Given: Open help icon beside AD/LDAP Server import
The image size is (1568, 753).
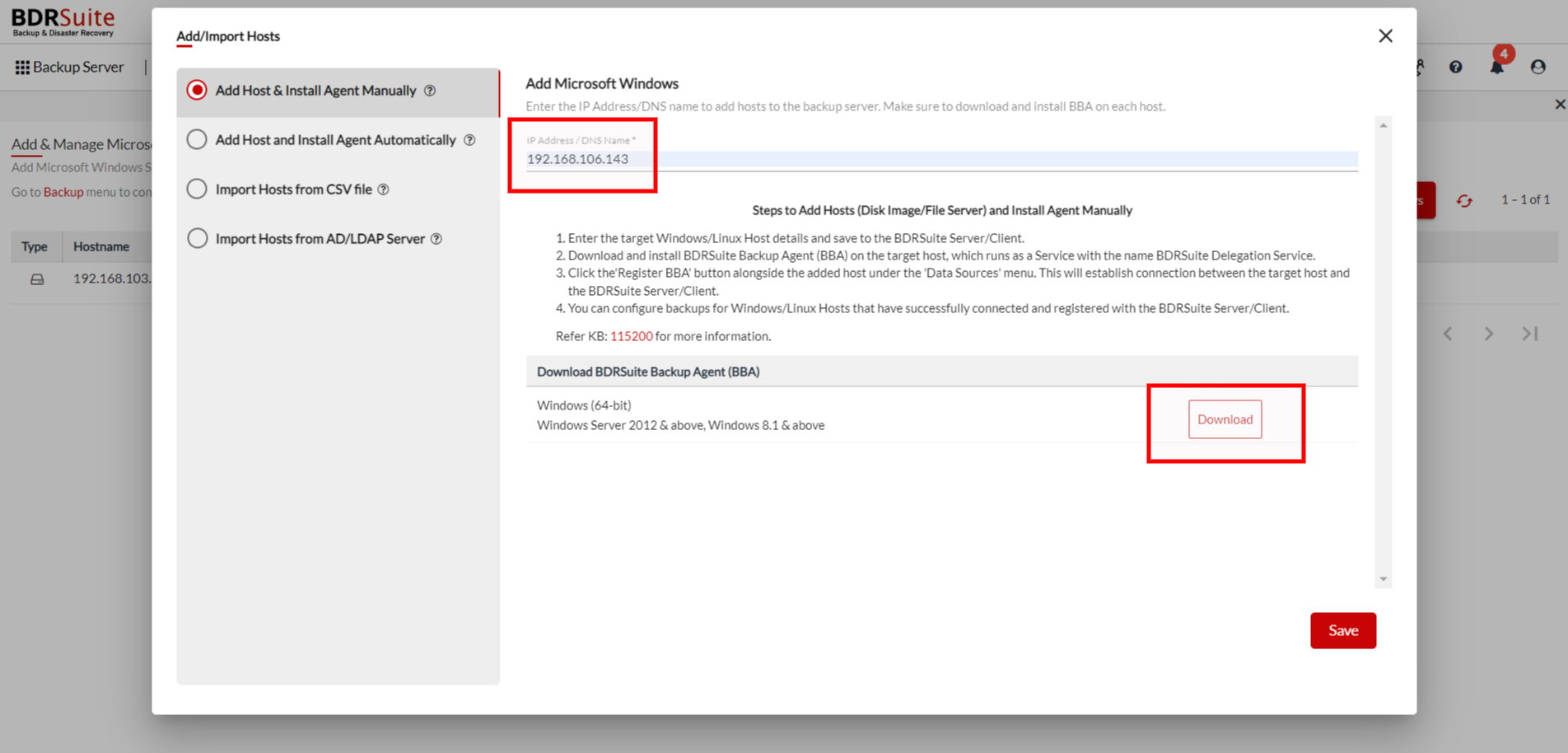Looking at the screenshot, I should point(436,239).
